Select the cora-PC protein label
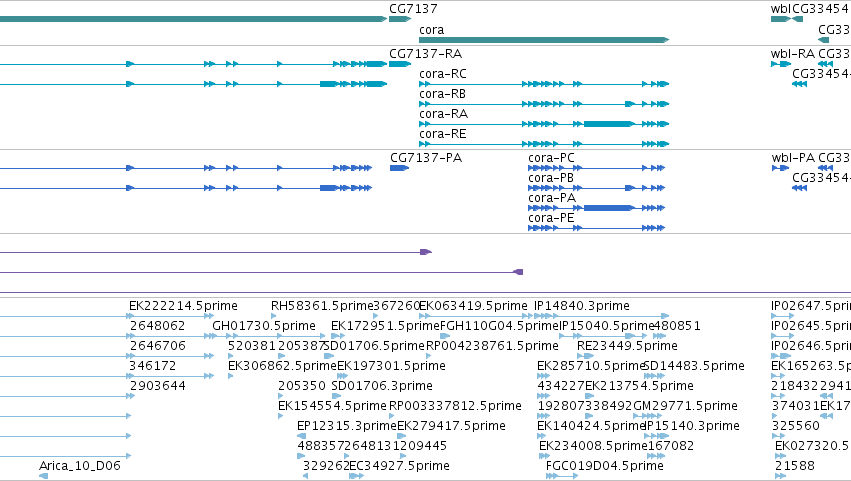851x481 pixels. (x=551, y=158)
